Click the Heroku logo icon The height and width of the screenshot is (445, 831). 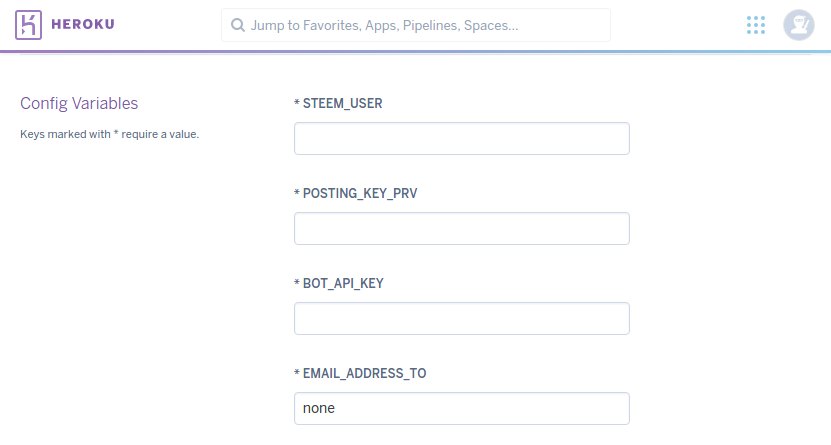coord(28,25)
